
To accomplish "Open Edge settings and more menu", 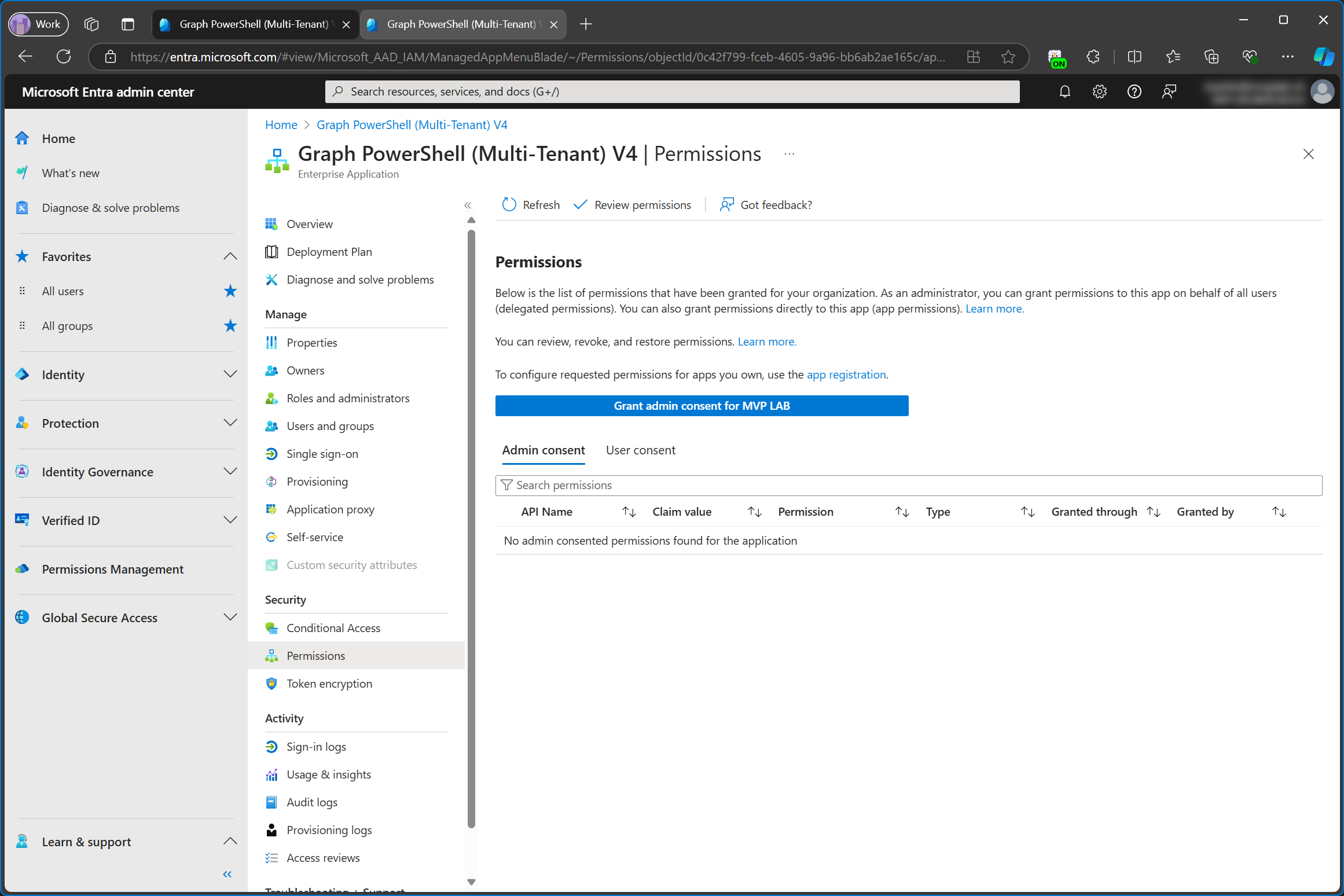I will click(1288, 57).
